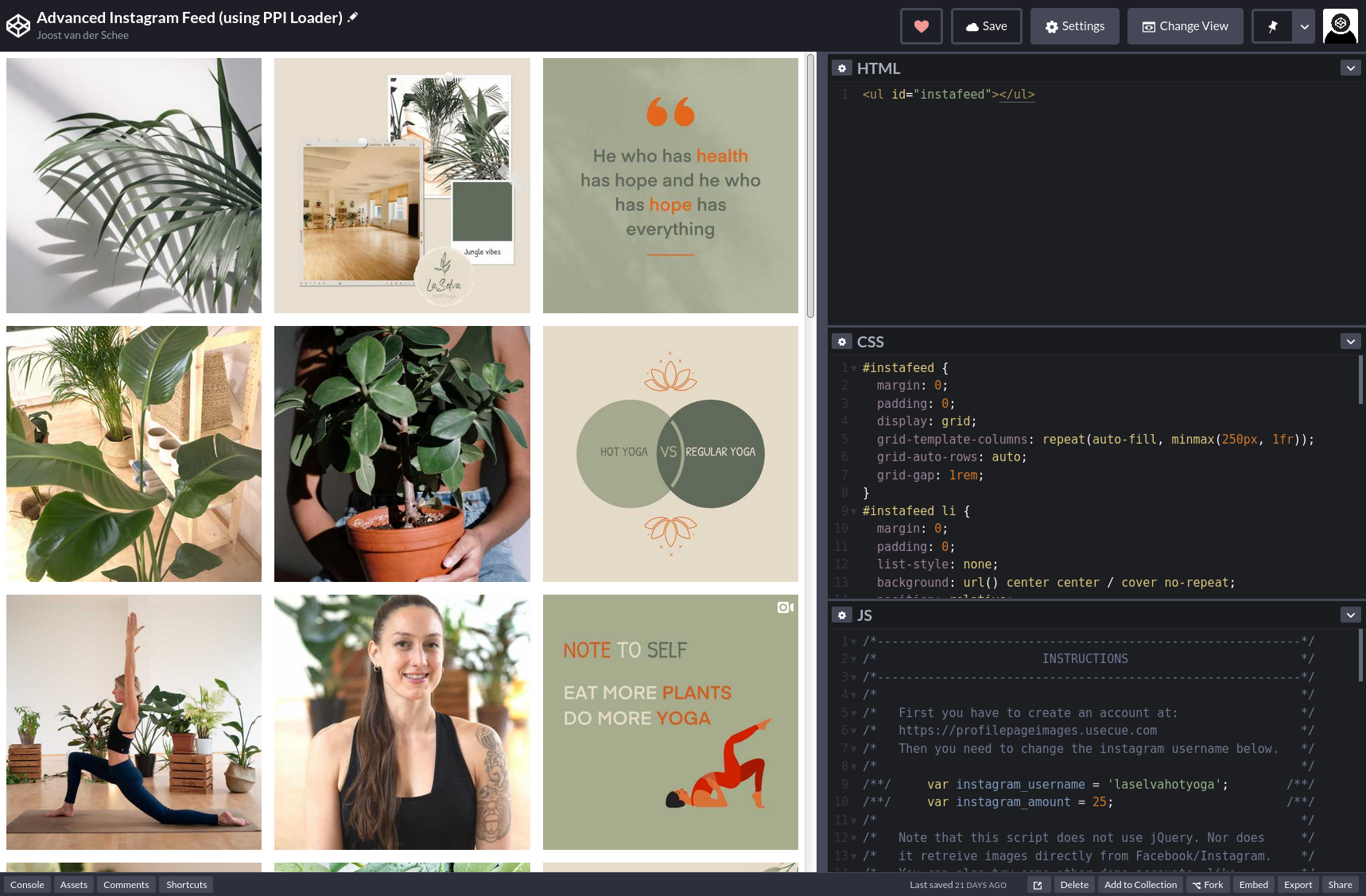1366x896 pixels.
Task: Click the Export button
Action: click(x=1298, y=885)
